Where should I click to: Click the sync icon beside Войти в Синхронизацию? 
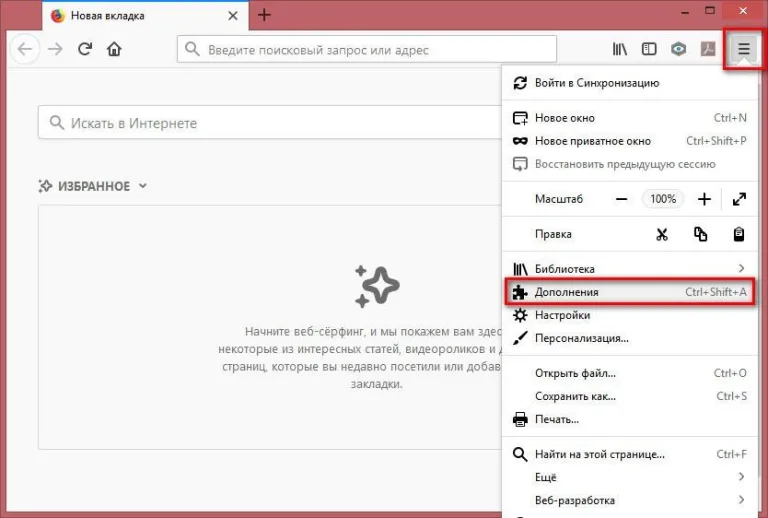pyautogui.click(x=520, y=83)
